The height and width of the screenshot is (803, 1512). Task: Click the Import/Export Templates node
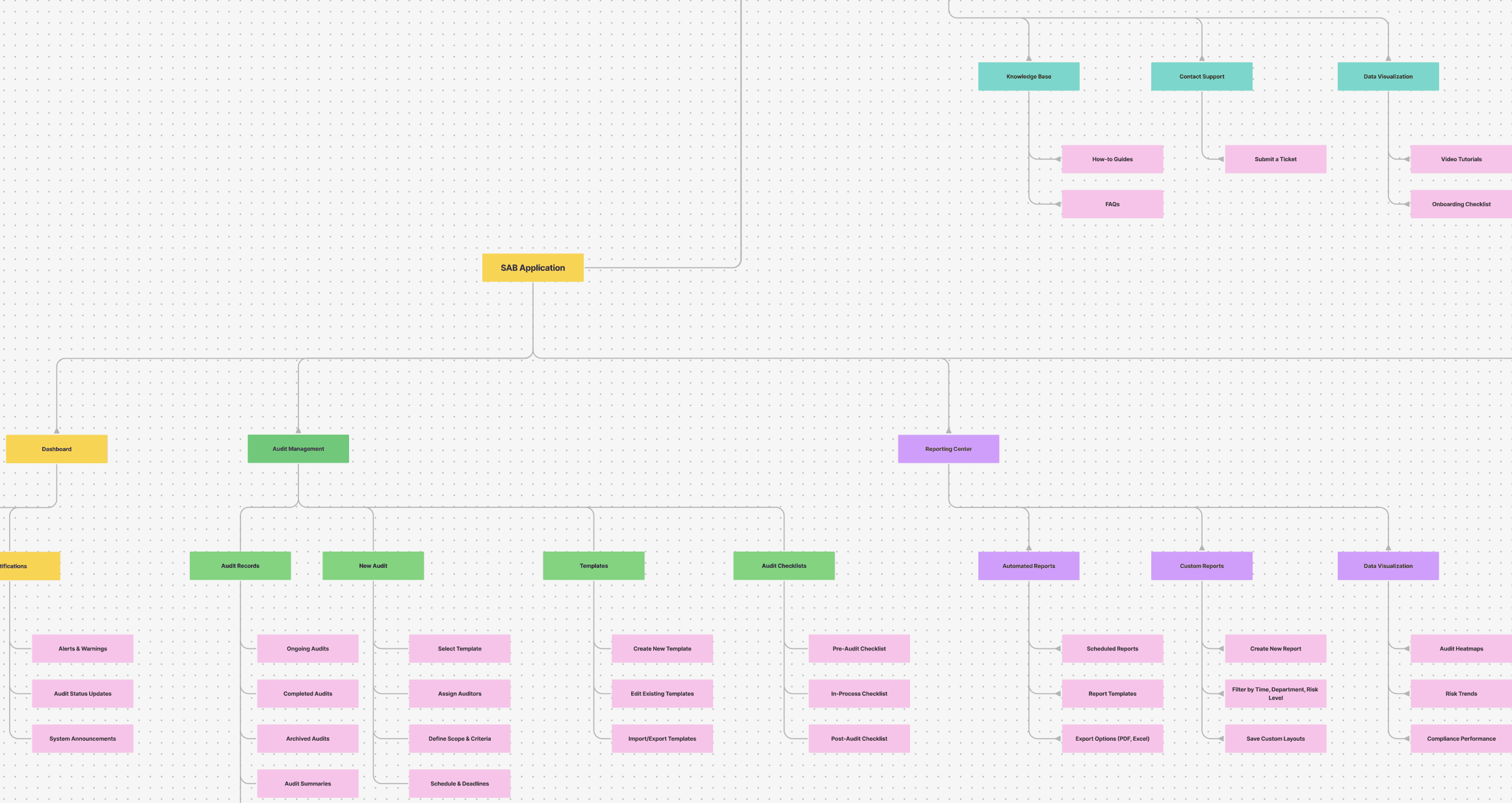tap(662, 739)
